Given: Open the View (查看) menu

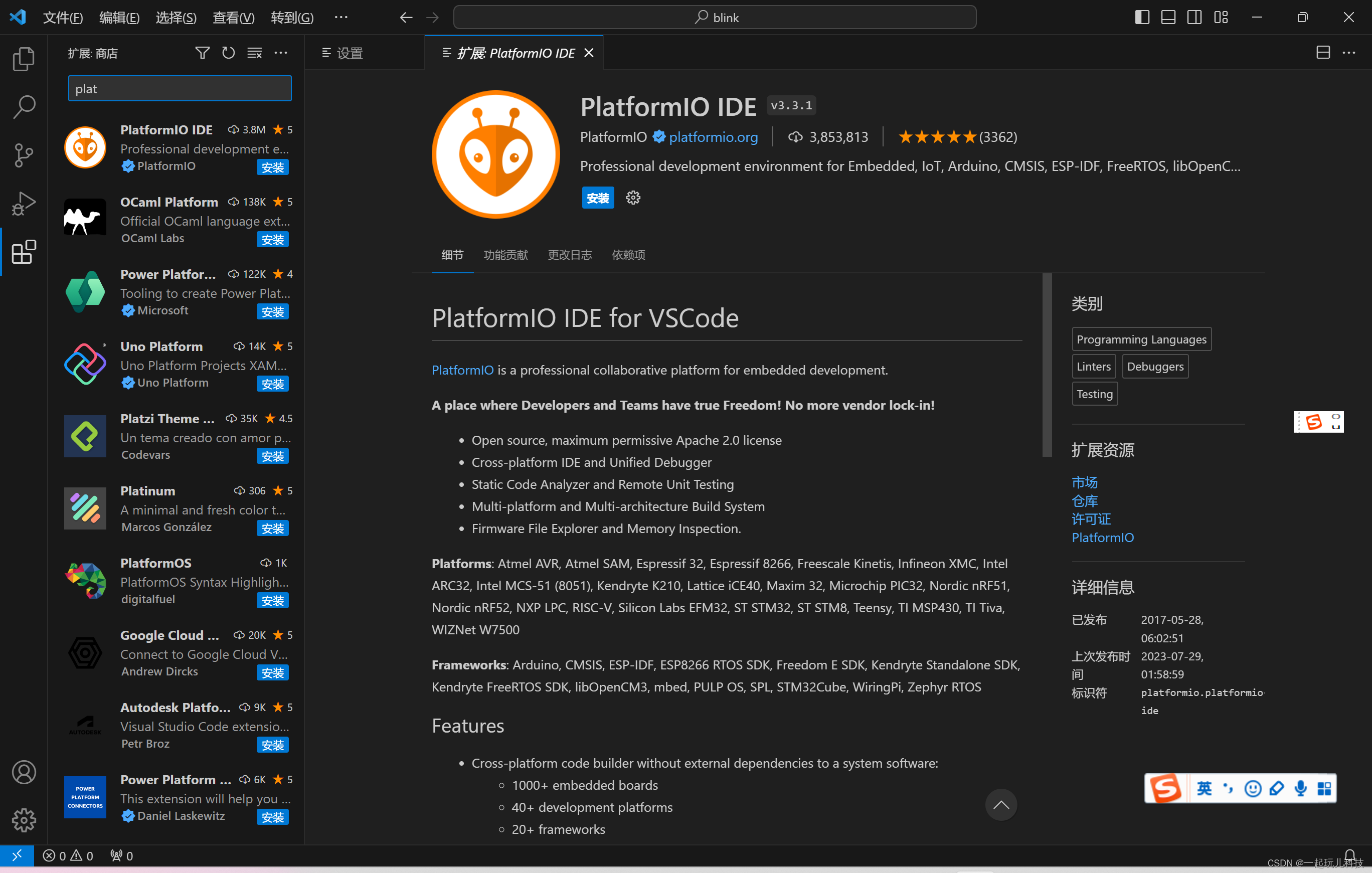Looking at the screenshot, I should 234,18.
